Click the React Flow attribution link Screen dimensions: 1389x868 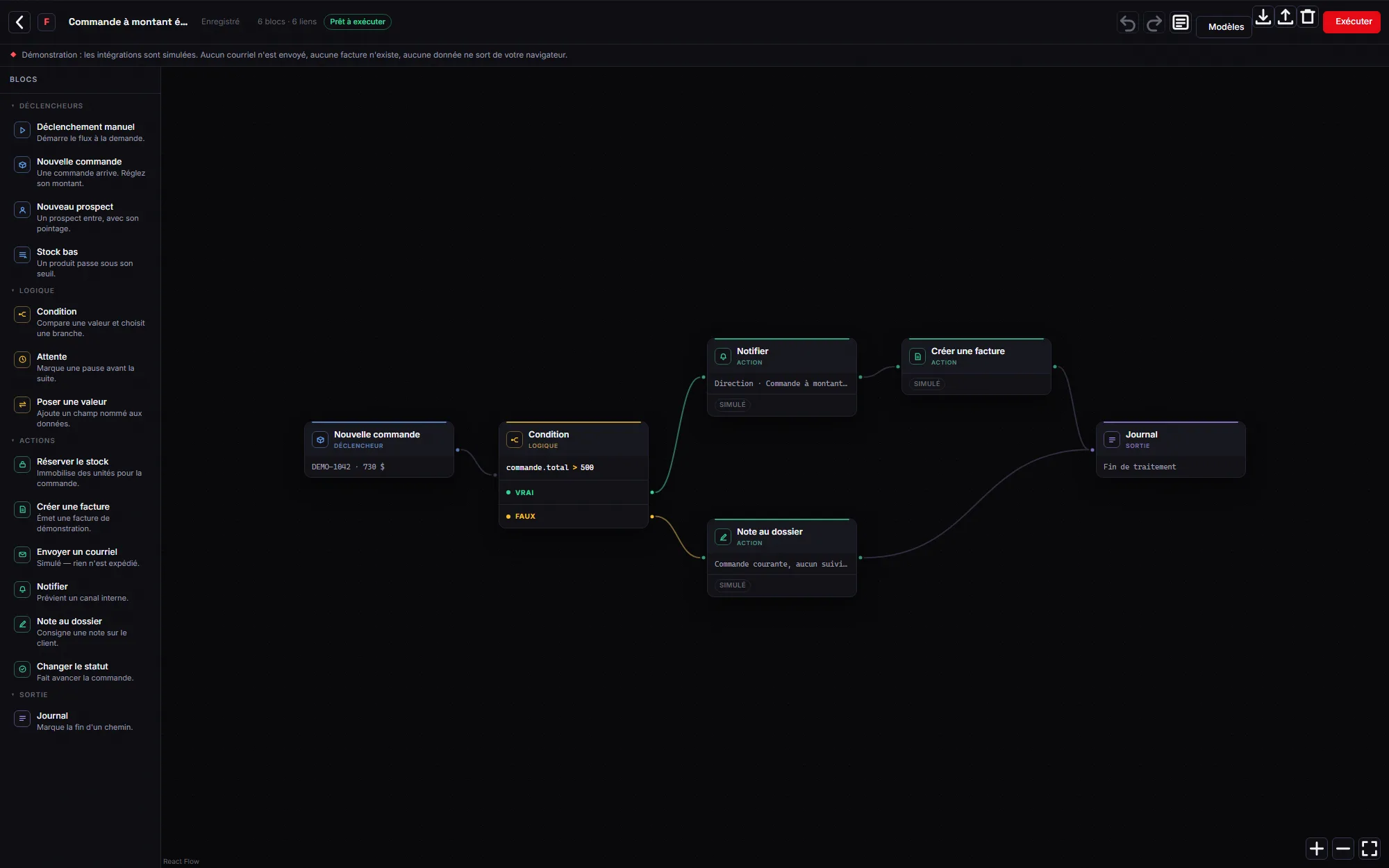tap(181, 861)
